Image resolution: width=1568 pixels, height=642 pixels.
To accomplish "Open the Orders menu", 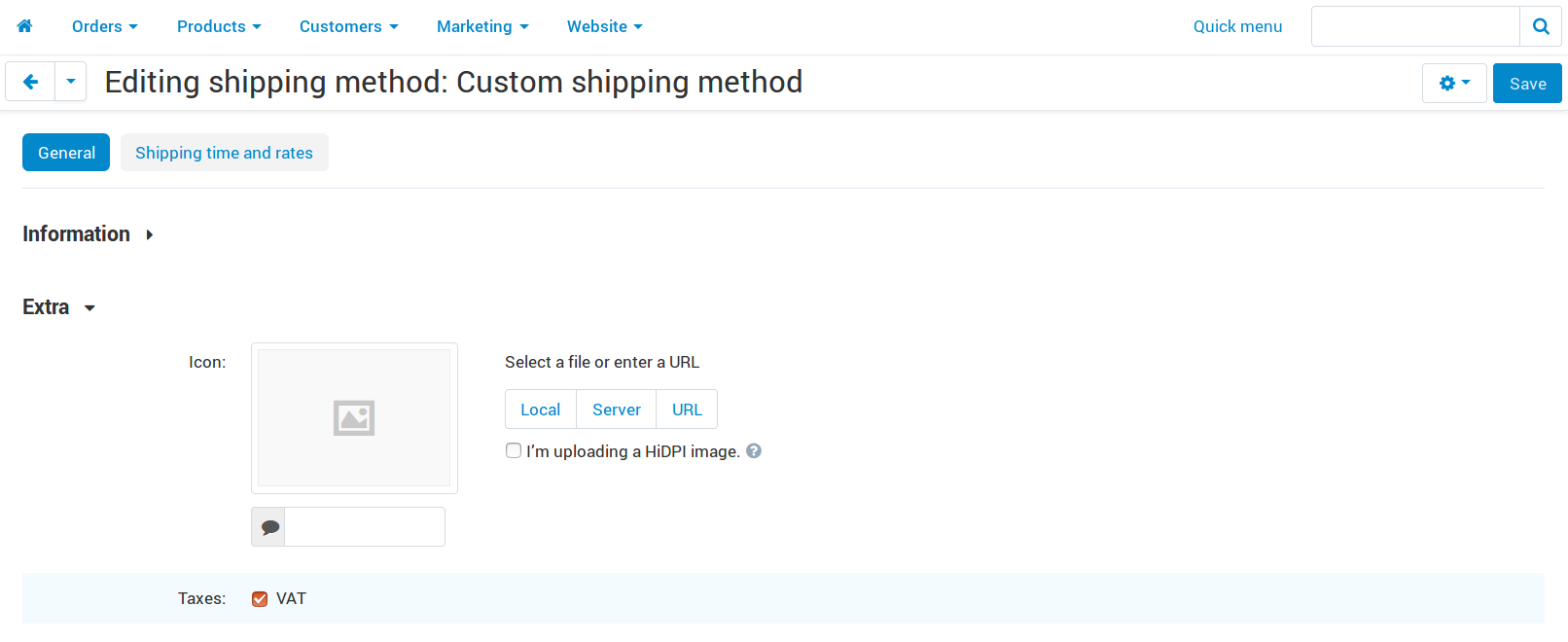I will point(105,26).
